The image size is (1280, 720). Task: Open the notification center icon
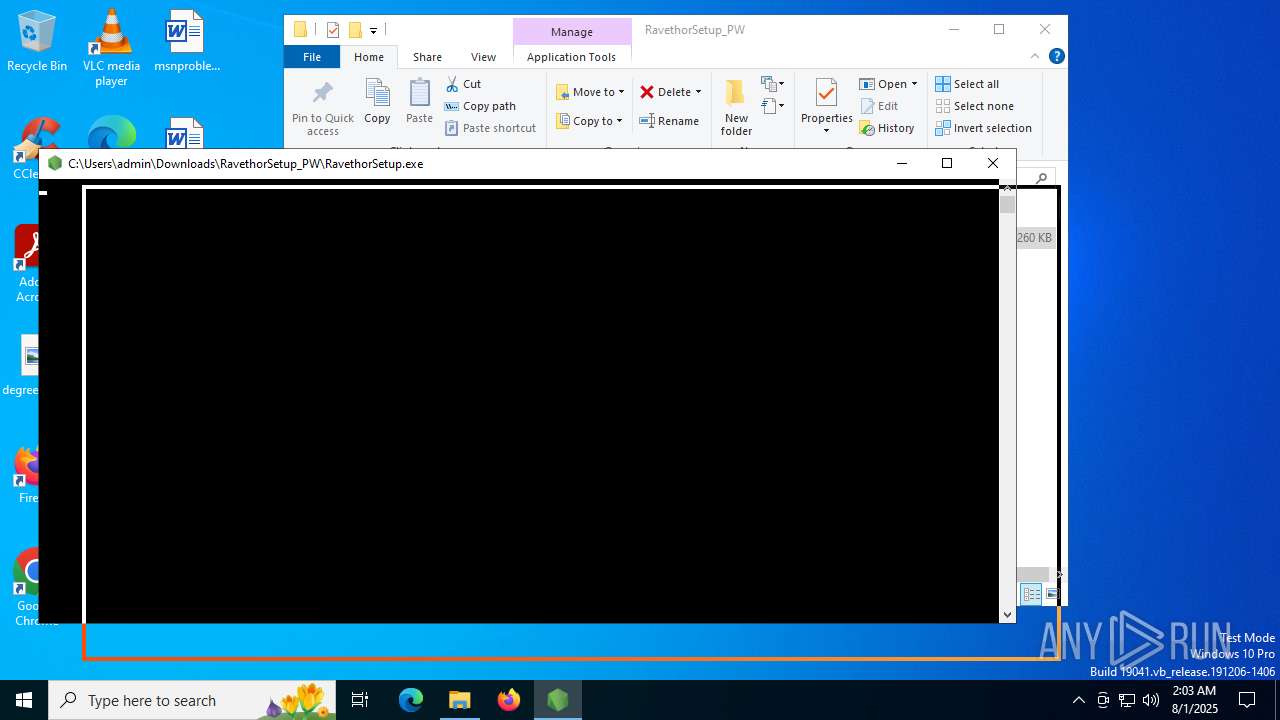[1247, 700]
